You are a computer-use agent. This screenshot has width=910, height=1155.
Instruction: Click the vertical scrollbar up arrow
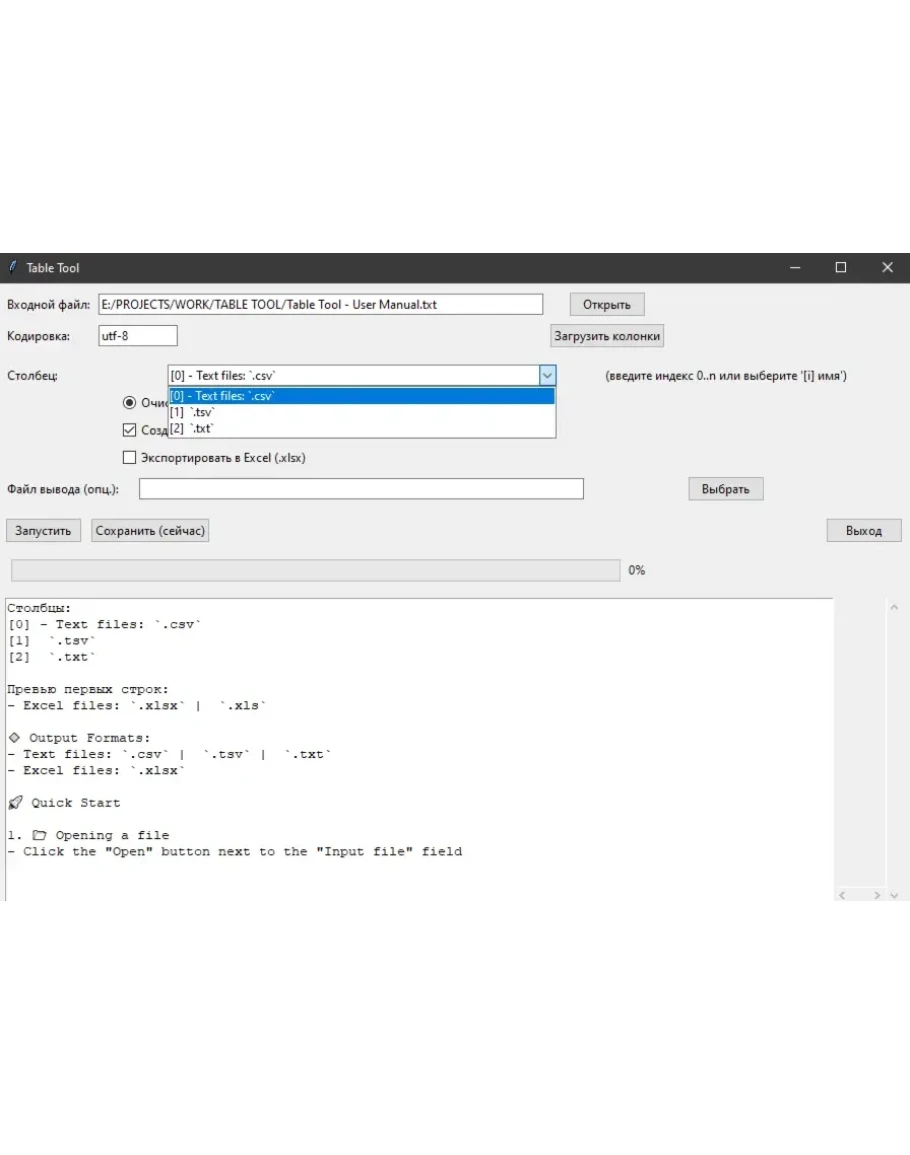tap(894, 606)
